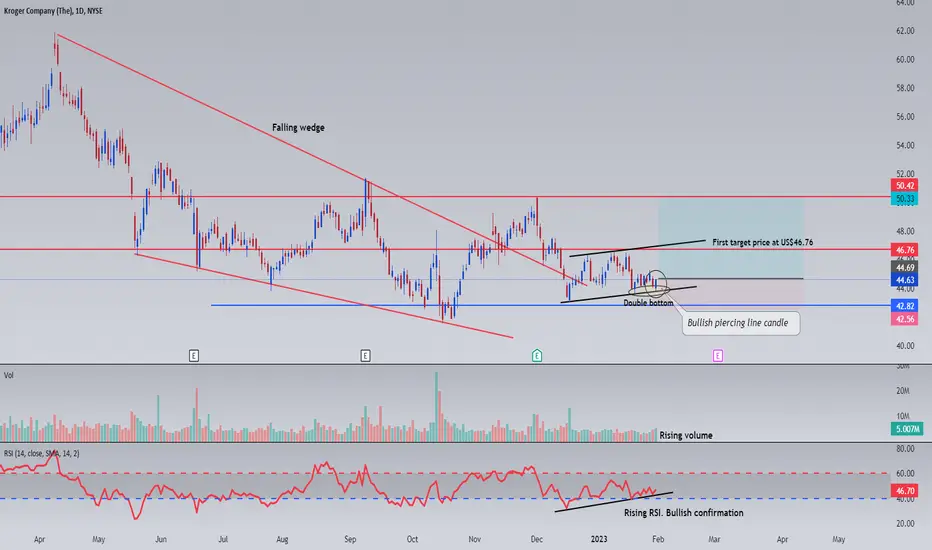932x550 pixels.
Task: Select the blue 42.82 support level tag
Action: 904,306
